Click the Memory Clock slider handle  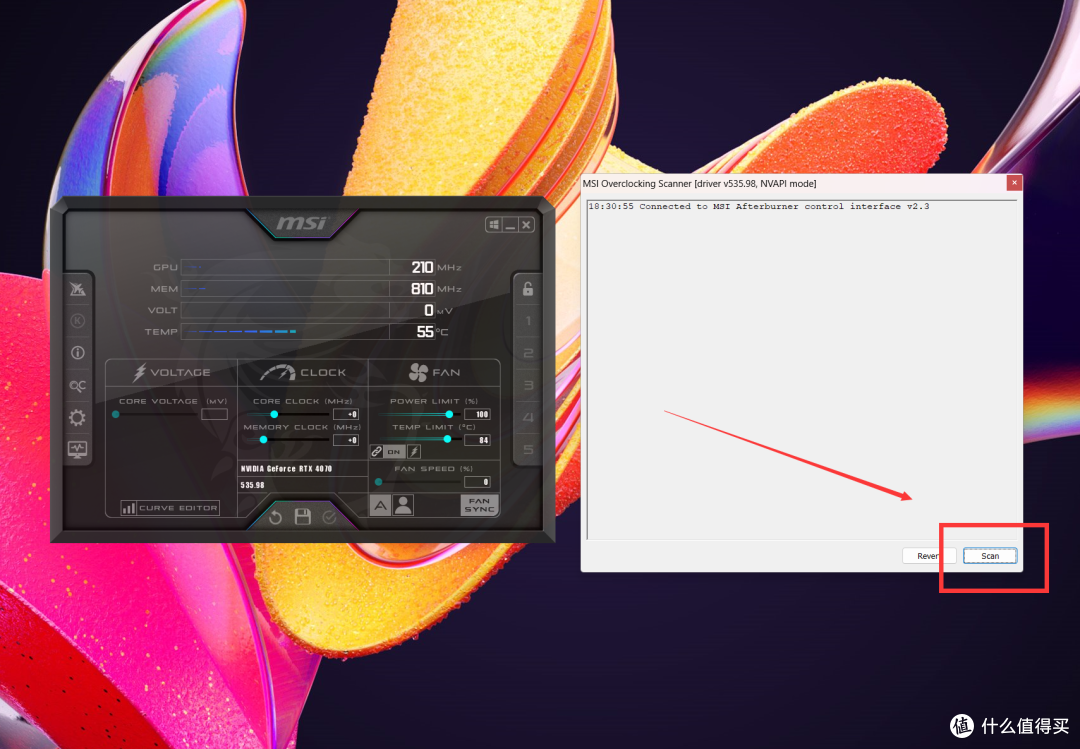tap(263, 440)
